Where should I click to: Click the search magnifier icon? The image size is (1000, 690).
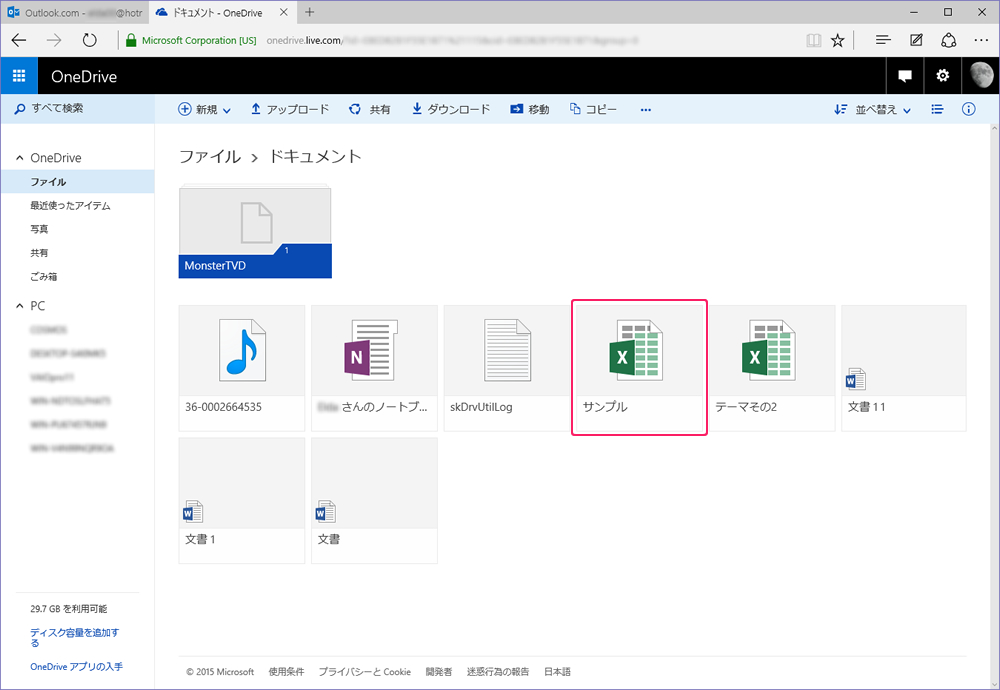[x=20, y=108]
